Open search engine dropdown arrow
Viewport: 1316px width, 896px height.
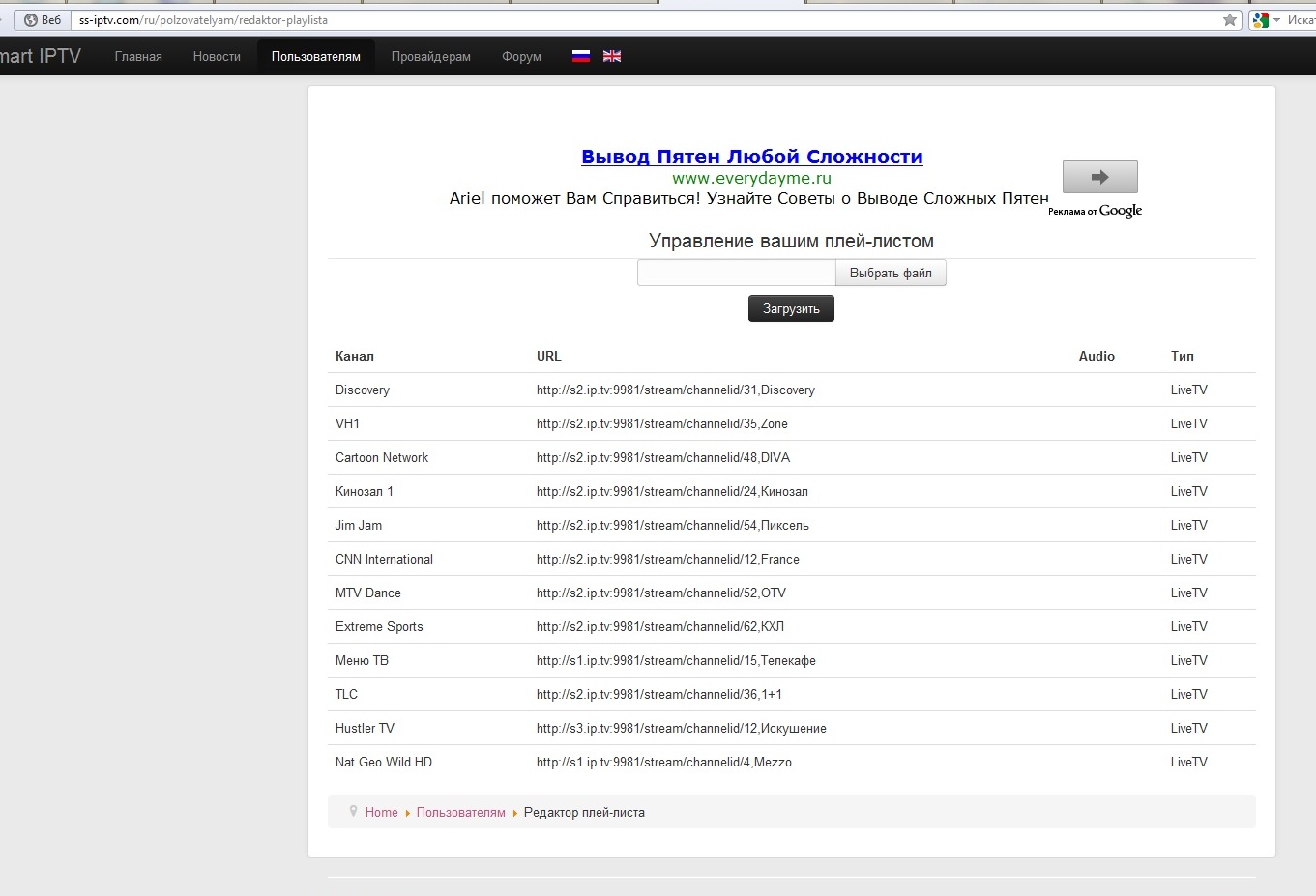(x=1277, y=20)
